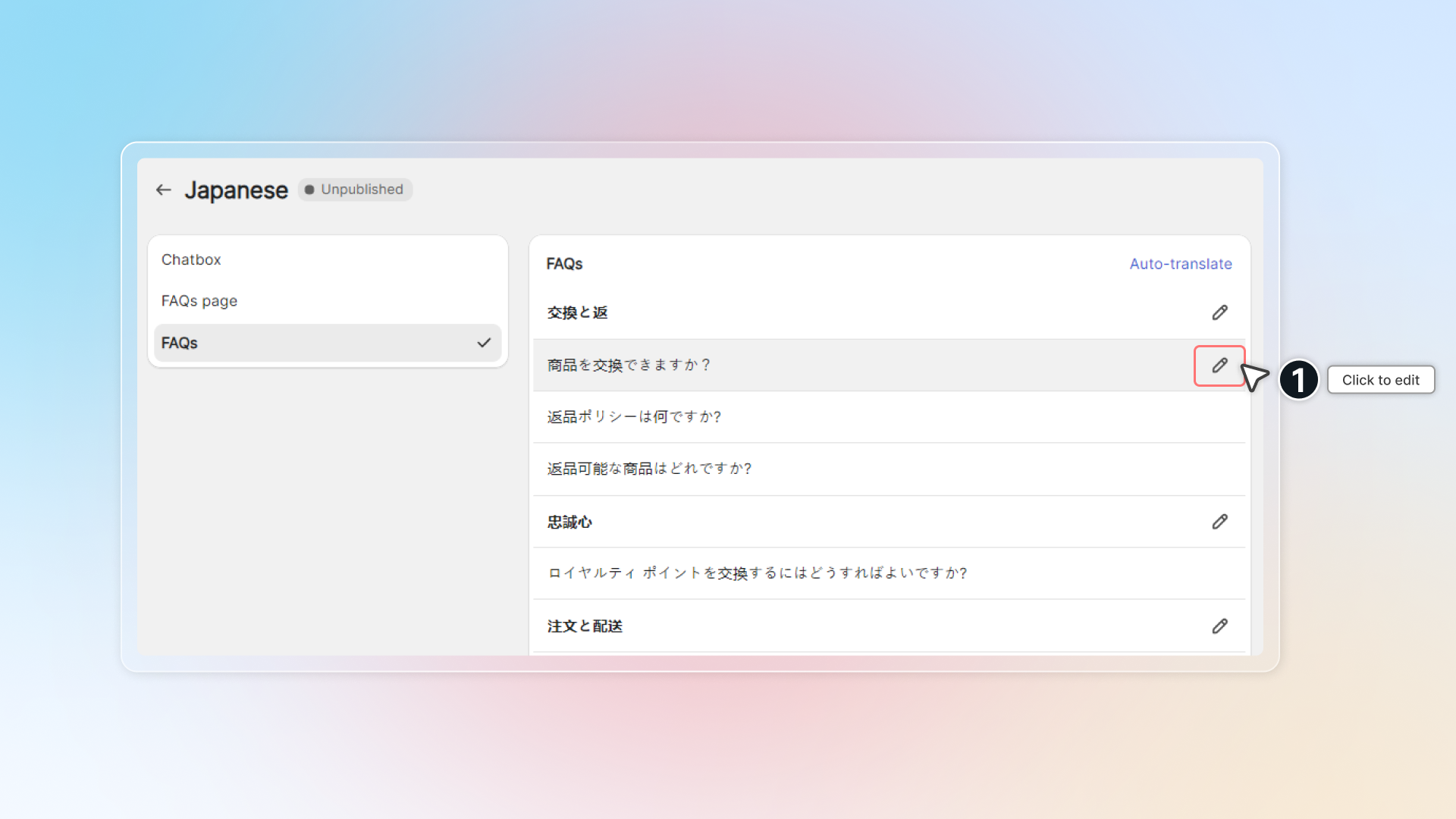Screen dimensions: 1456x819
Task: Edit the 交換と返 category title
Action: point(1219,312)
